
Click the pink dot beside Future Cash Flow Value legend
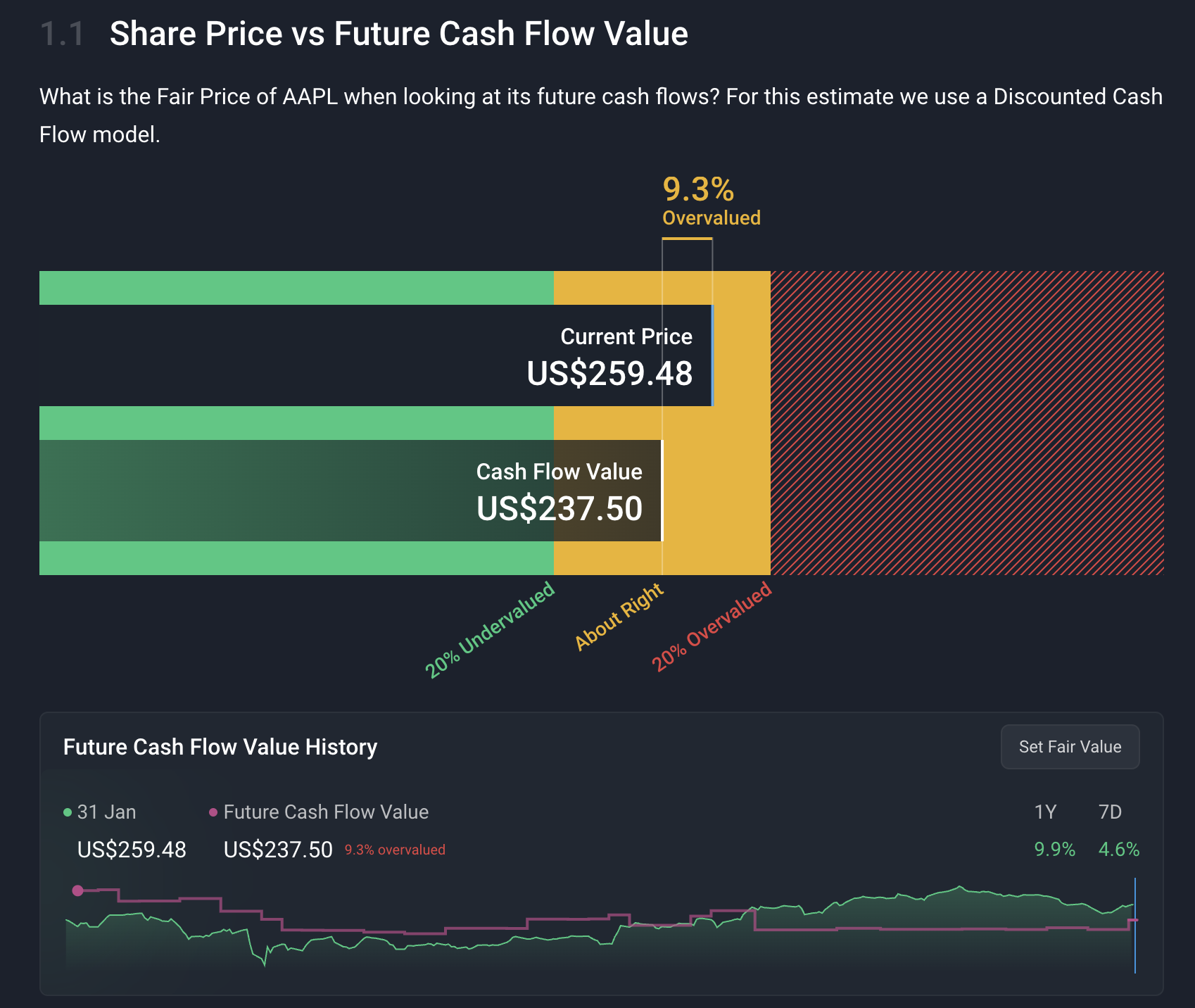tap(213, 812)
